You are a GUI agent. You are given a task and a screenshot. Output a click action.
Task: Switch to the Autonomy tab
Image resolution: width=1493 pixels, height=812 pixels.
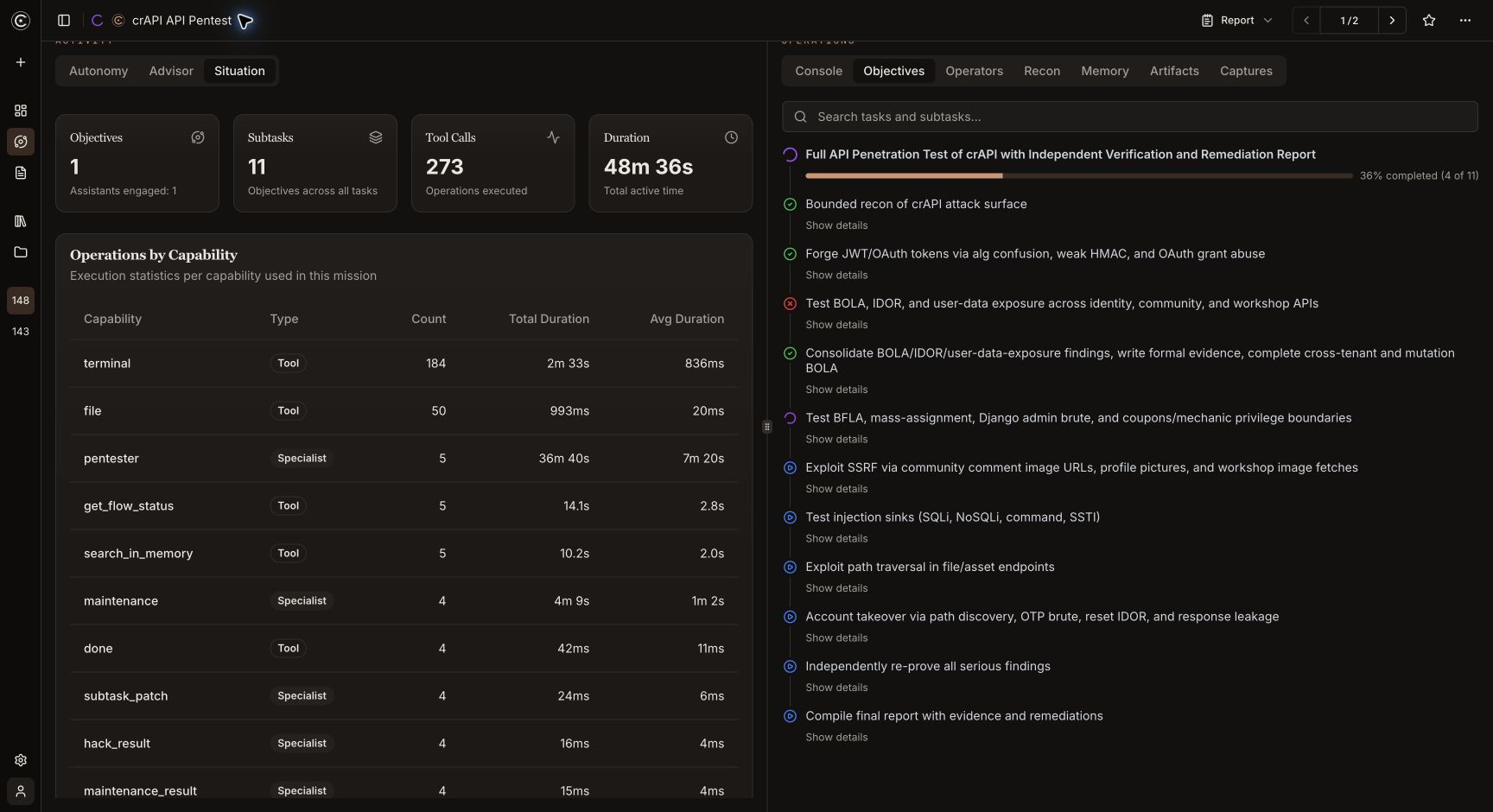point(98,71)
